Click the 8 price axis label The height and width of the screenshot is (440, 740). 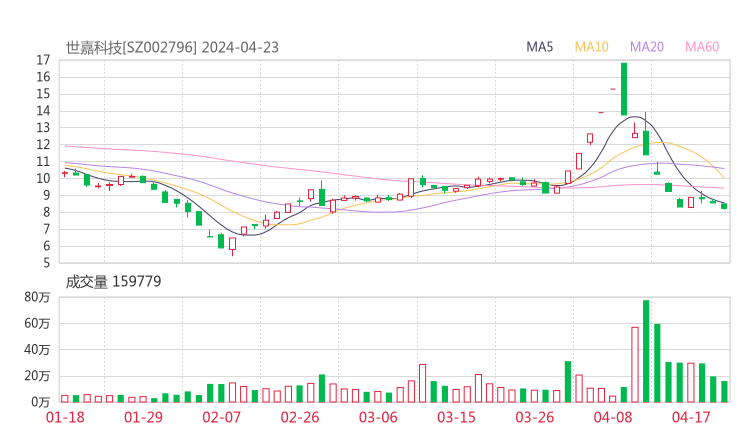click(x=46, y=212)
